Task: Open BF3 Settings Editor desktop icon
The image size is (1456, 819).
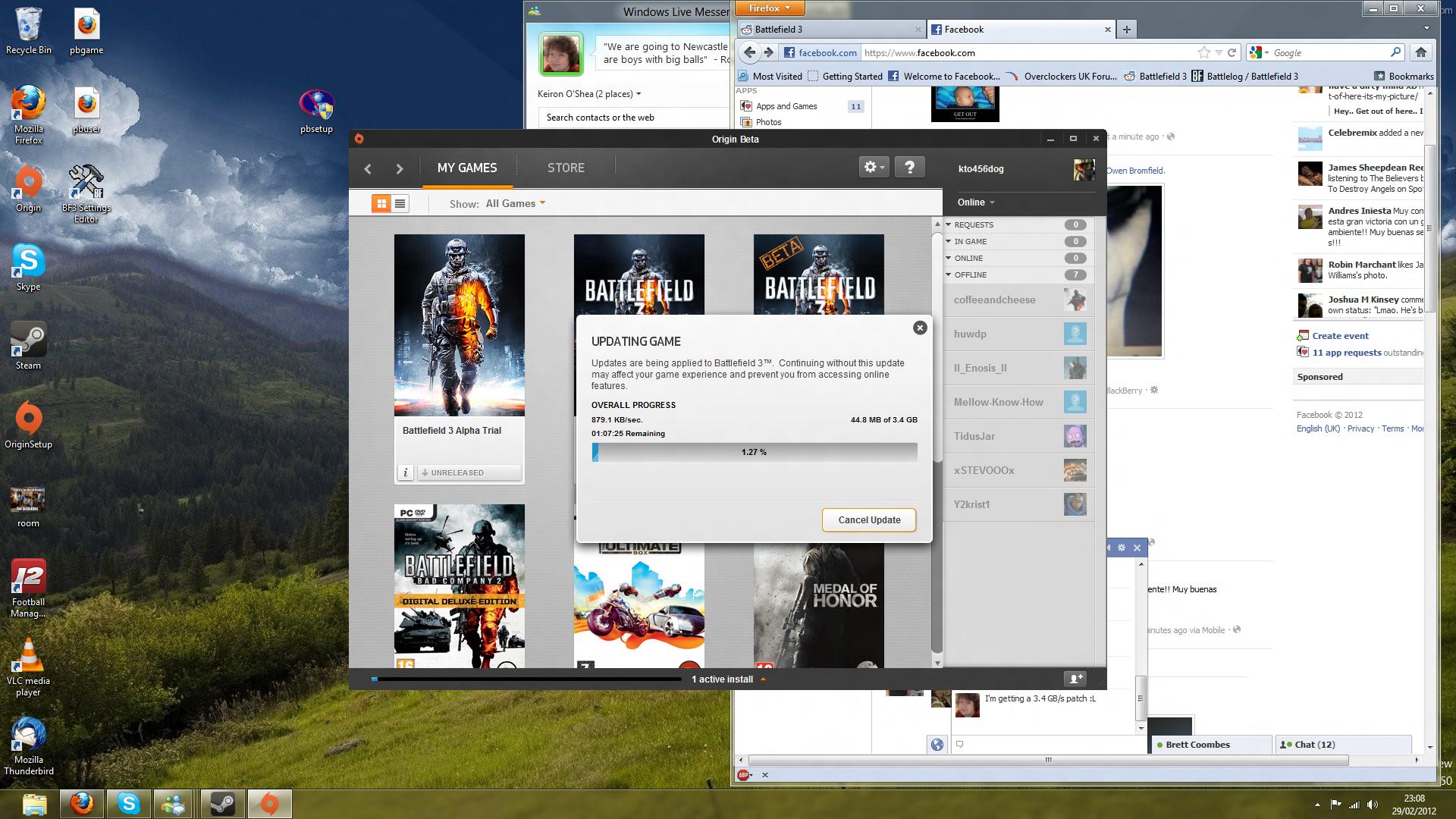Action: click(86, 194)
